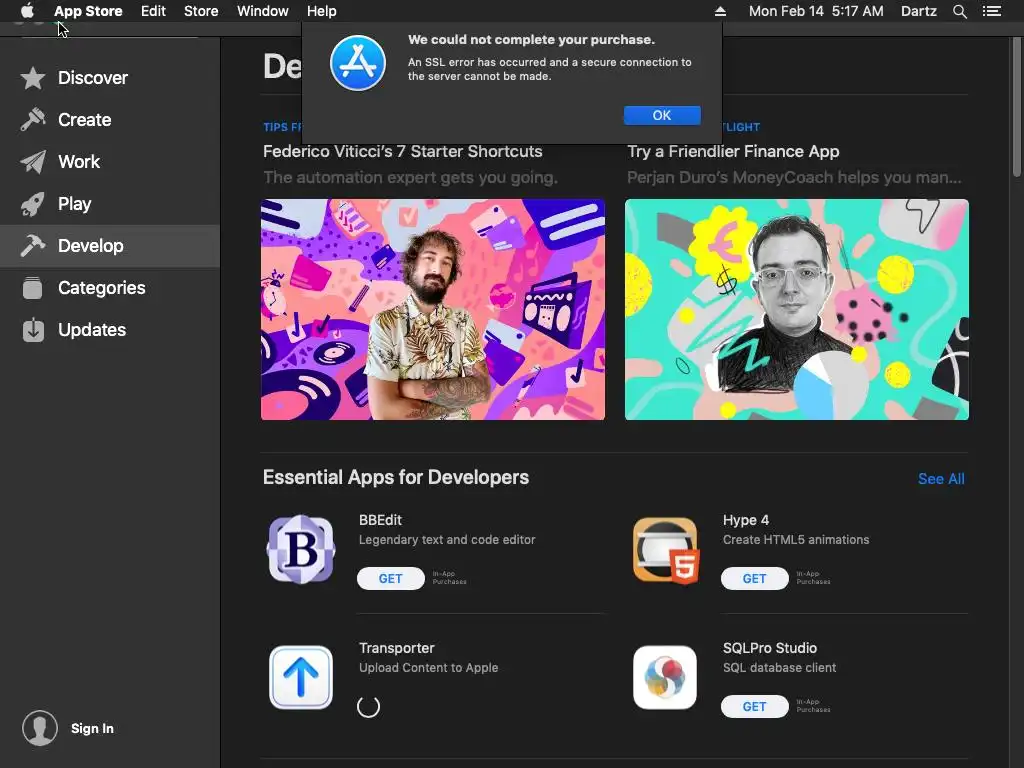This screenshot has width=1024, height=768.
Task: Click the Updates download arrow icon
Action: pos(33,330)
